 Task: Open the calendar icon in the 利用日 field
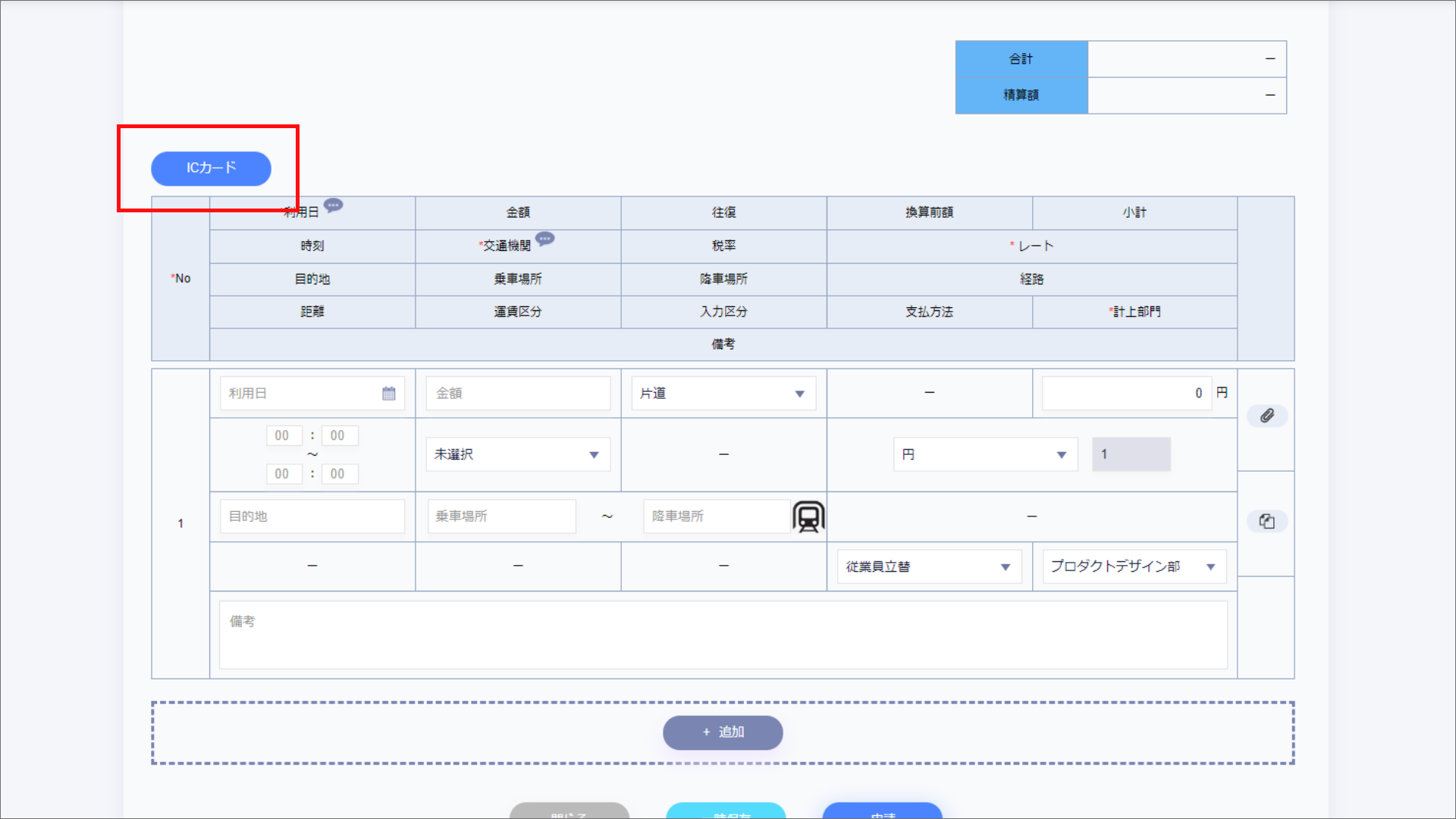pyautogui.click(x=389, y=393)
